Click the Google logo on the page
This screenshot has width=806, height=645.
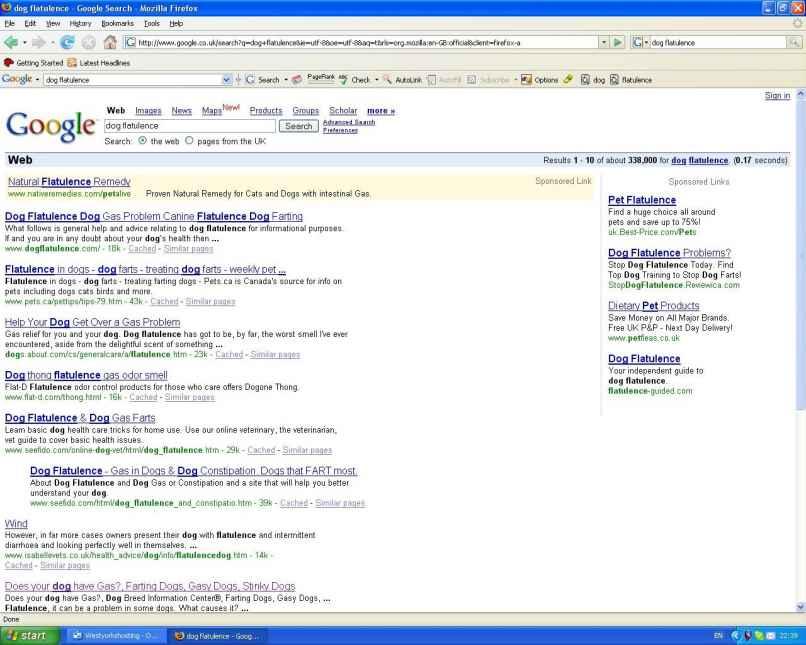pyautogui.click(x=50, y=128)
